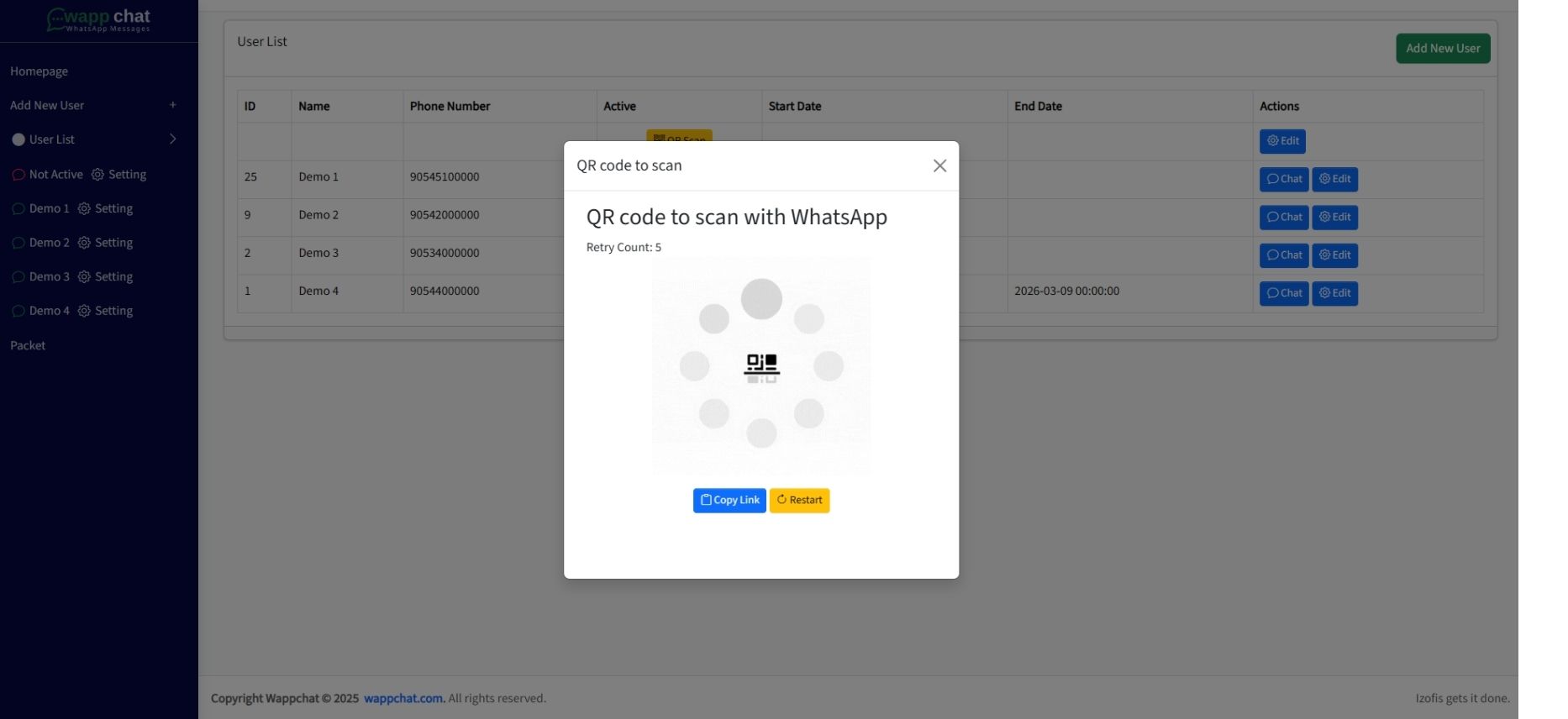Open Chat for Demo 4 row

point(1284,293)
